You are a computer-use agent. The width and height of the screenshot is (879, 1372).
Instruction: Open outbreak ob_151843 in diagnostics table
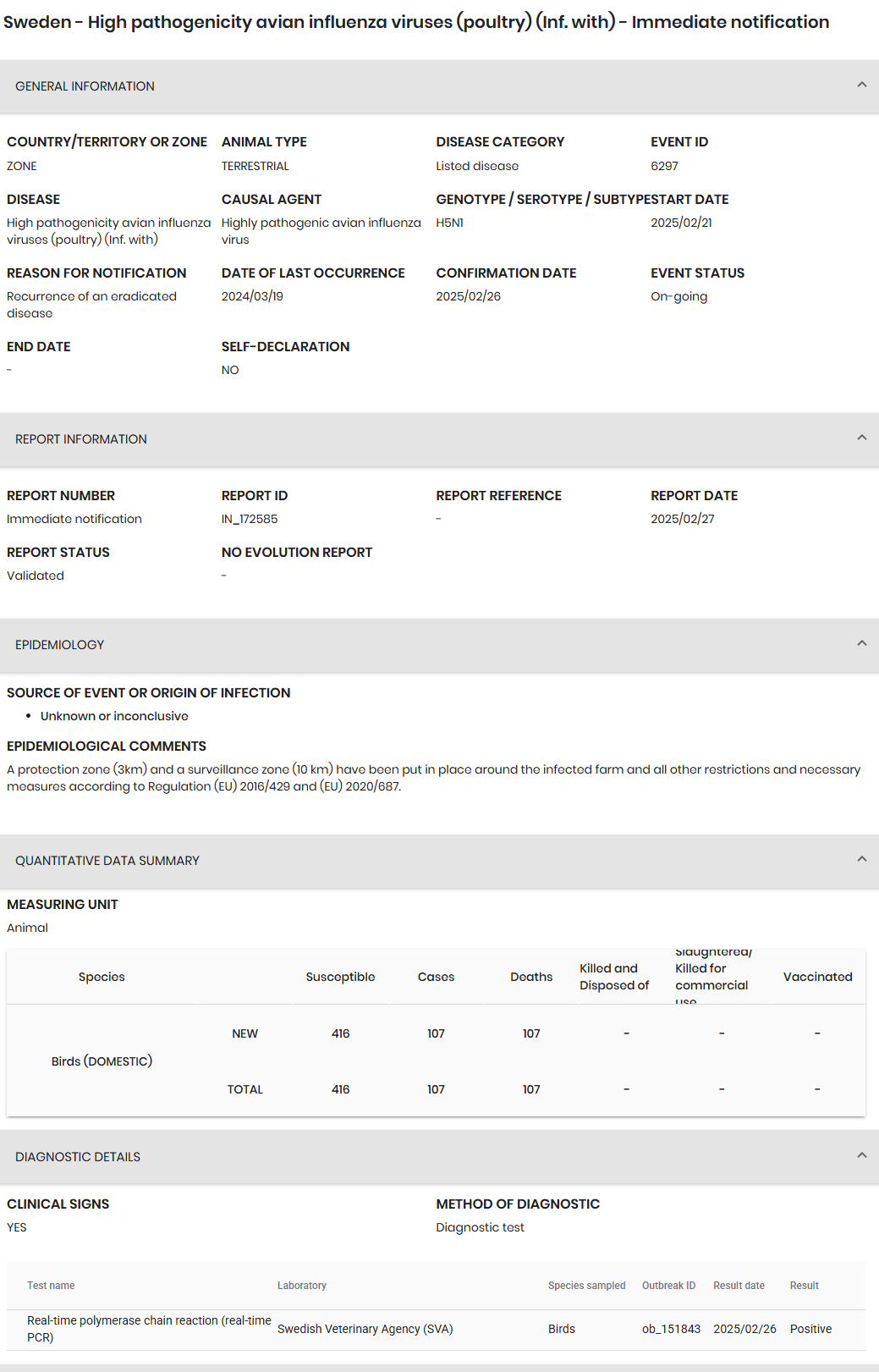pos(671,1329)
